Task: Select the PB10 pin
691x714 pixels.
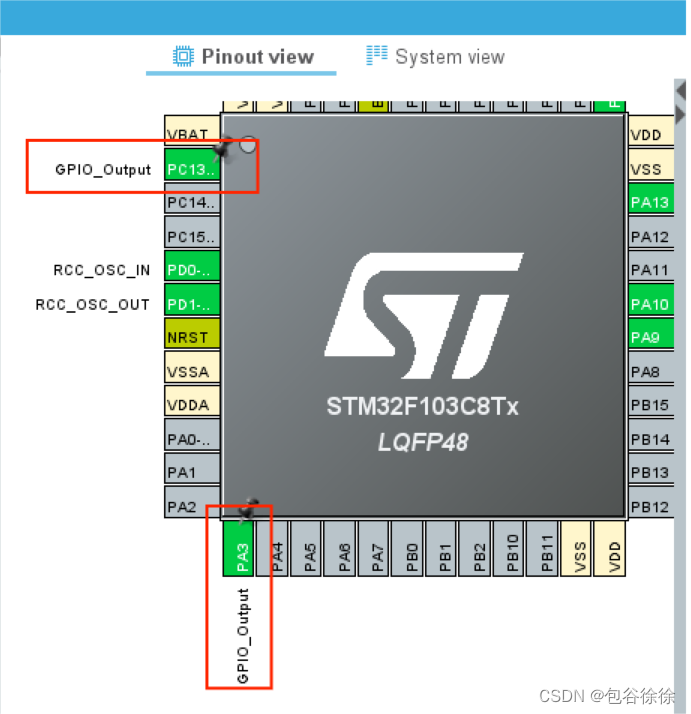Action: tap(508, 549)
